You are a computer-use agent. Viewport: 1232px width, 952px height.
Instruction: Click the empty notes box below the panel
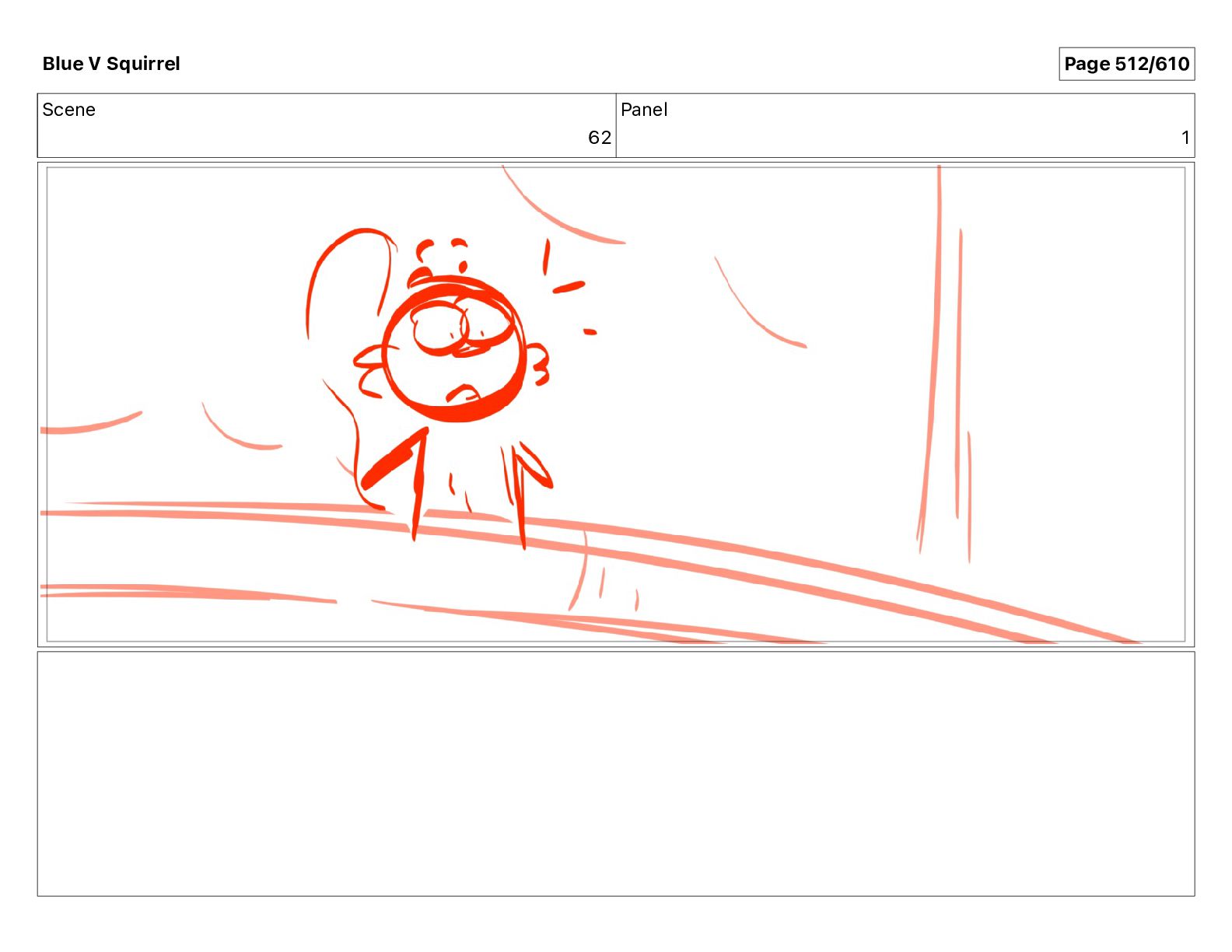tap(616, 774)
